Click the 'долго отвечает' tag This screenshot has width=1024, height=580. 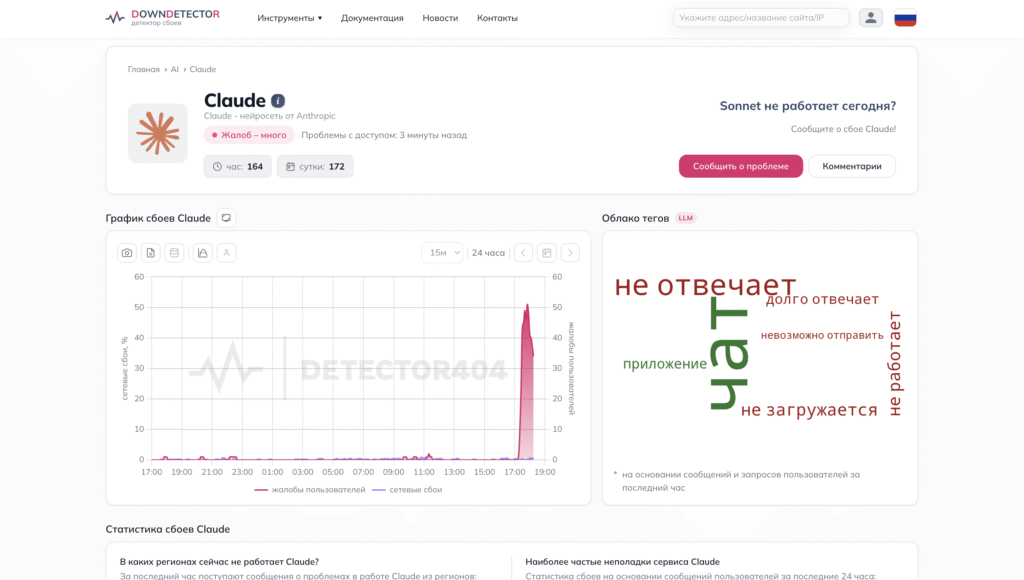tap(822, 299)
